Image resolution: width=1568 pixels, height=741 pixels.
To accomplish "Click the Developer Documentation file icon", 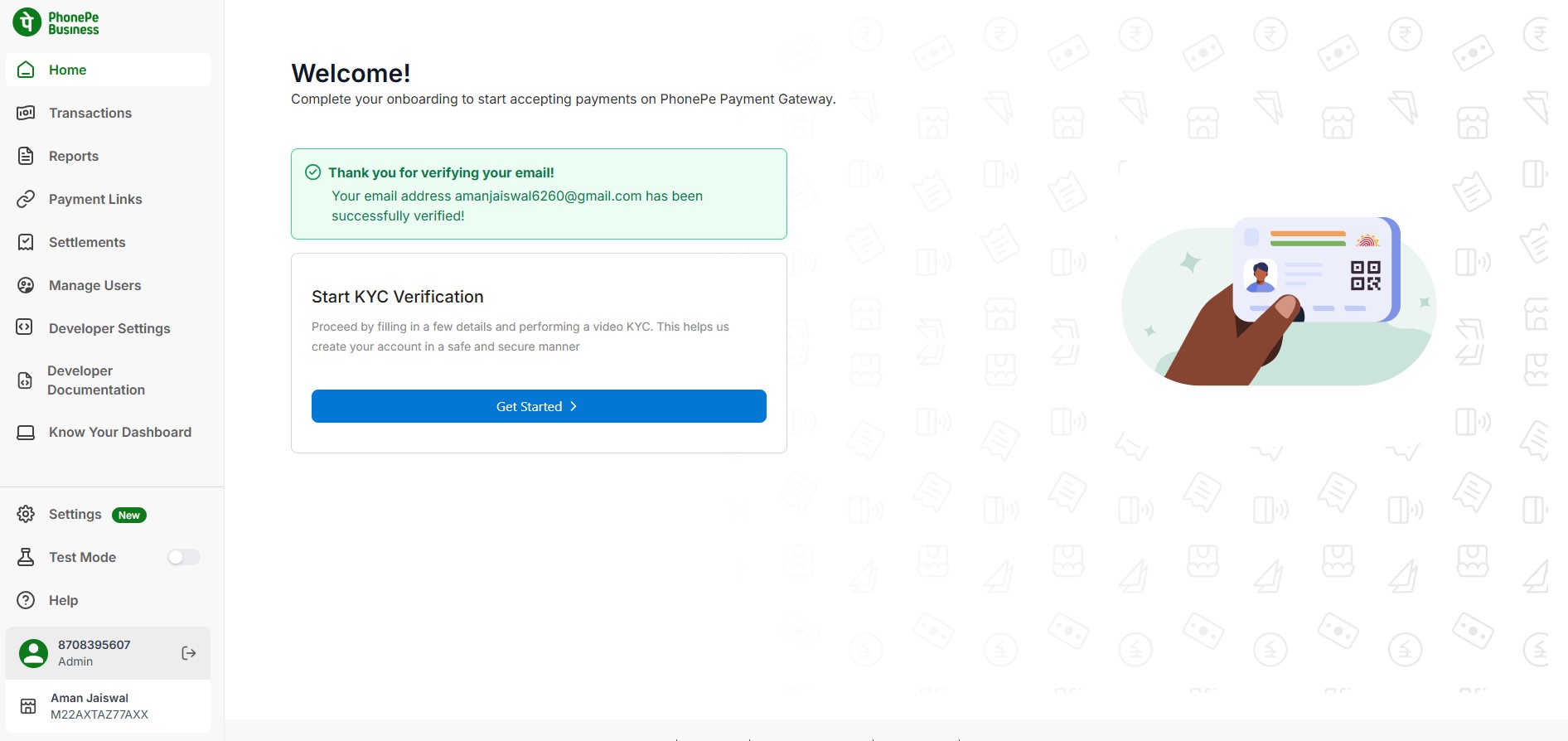I will 25,380.
